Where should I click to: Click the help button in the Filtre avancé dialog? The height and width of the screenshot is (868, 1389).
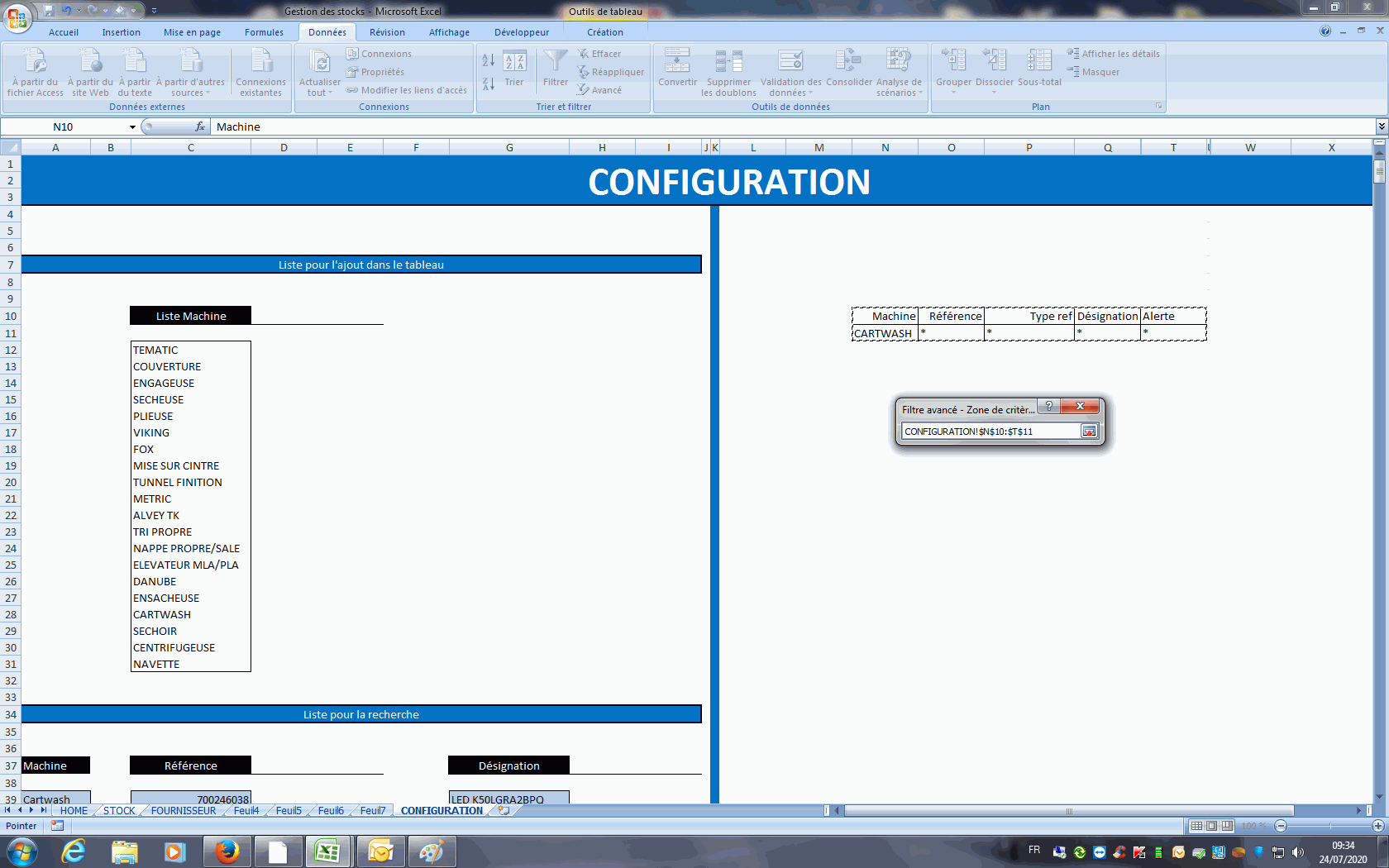pos(1048,406)
